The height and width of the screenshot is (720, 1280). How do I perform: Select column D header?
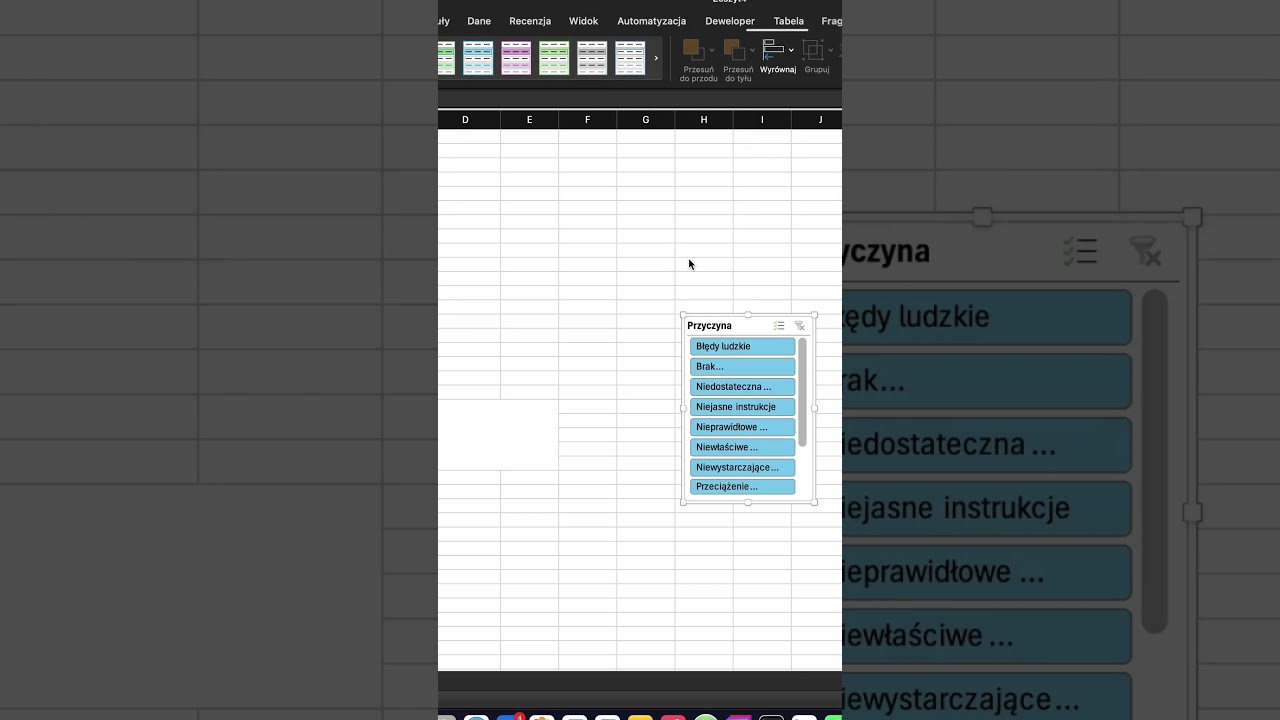coord(465,120)
